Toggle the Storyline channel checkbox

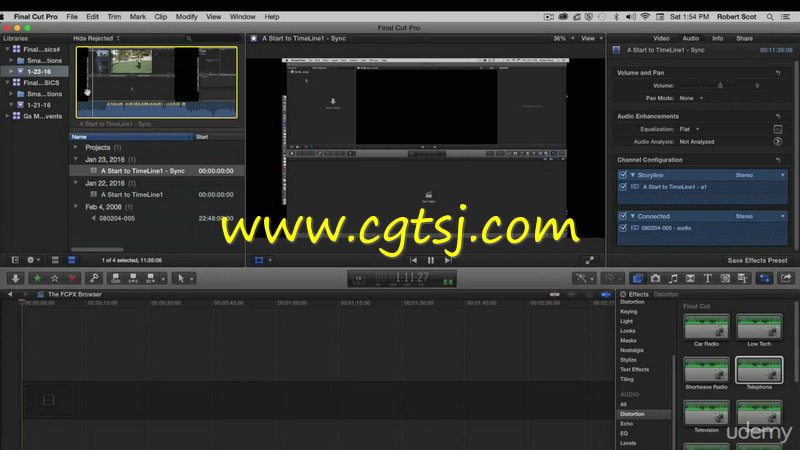(x=622, y=175)
